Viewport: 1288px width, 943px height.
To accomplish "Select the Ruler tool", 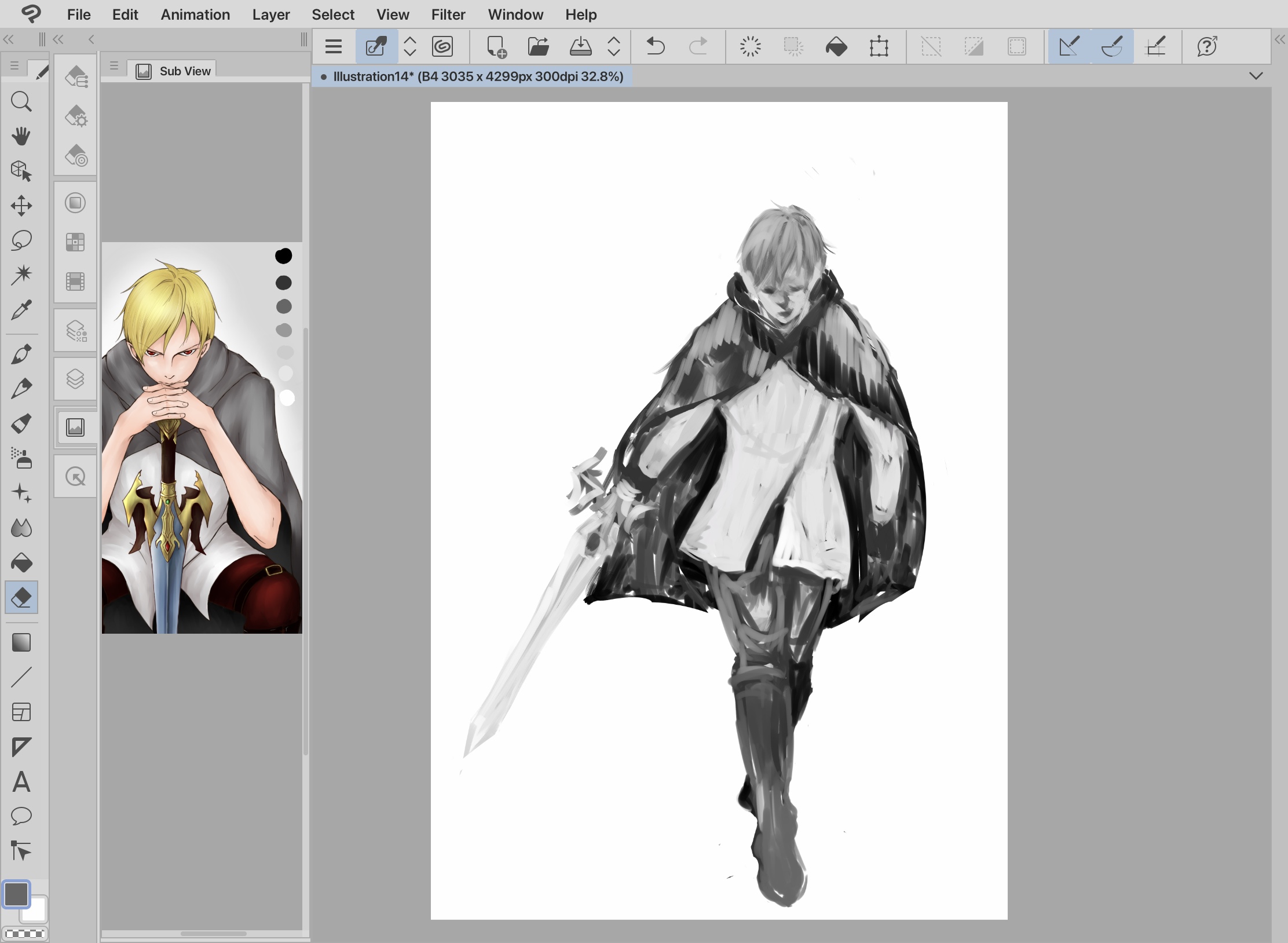I will [21, 747].
